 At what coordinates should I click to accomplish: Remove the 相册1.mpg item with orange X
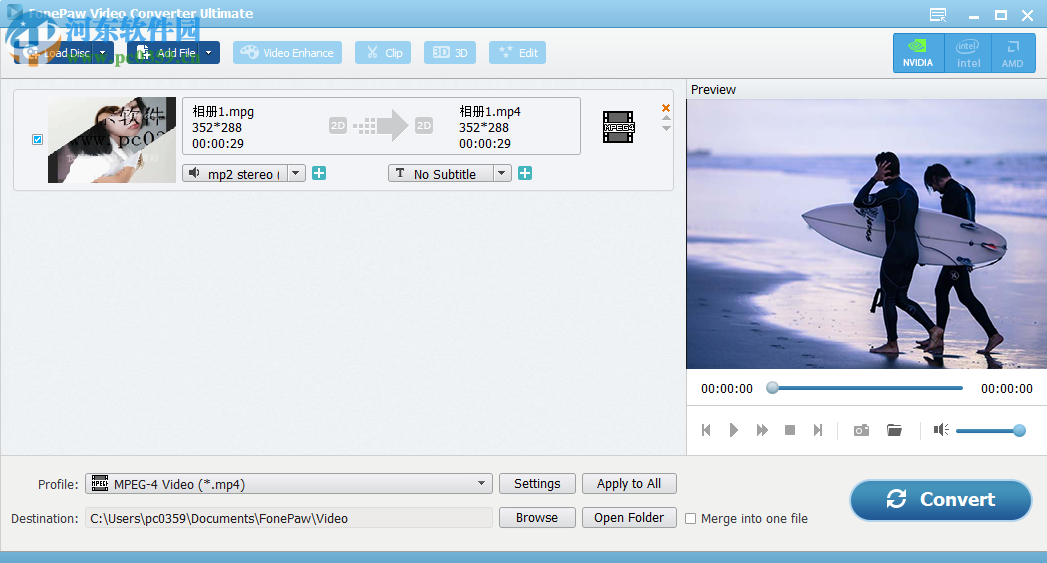pos(666,108)
